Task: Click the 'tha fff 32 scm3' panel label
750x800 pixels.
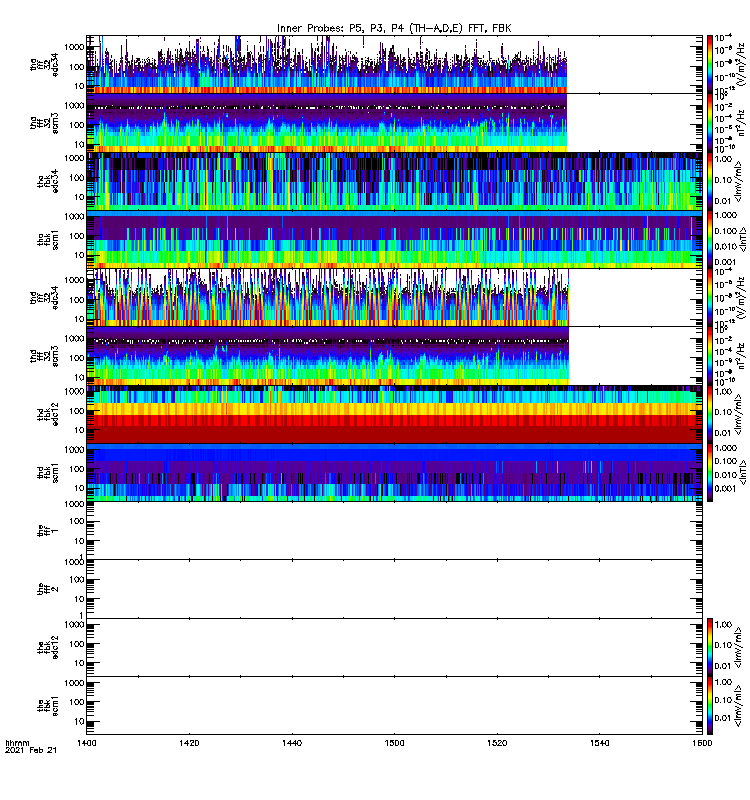Action: click(44, 123)
